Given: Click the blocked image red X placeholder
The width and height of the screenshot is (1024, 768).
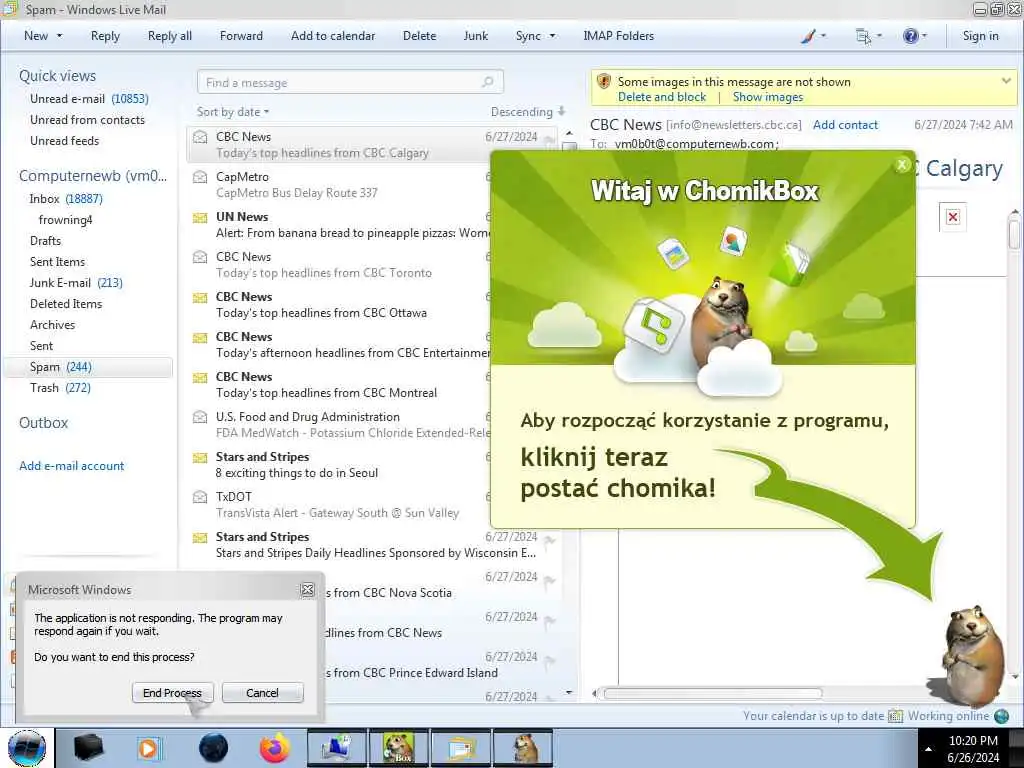Looking at the screenshot, I should [x=953, y=217].
